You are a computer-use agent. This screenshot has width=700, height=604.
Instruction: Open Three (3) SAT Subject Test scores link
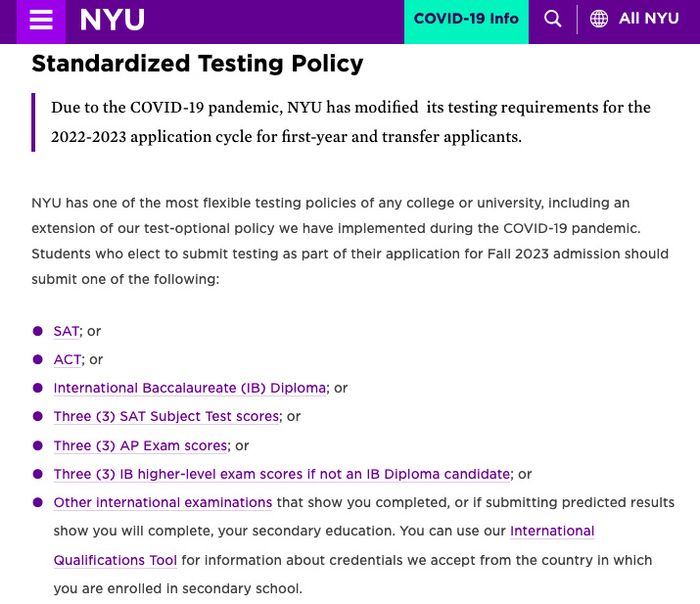coord(167,416)
